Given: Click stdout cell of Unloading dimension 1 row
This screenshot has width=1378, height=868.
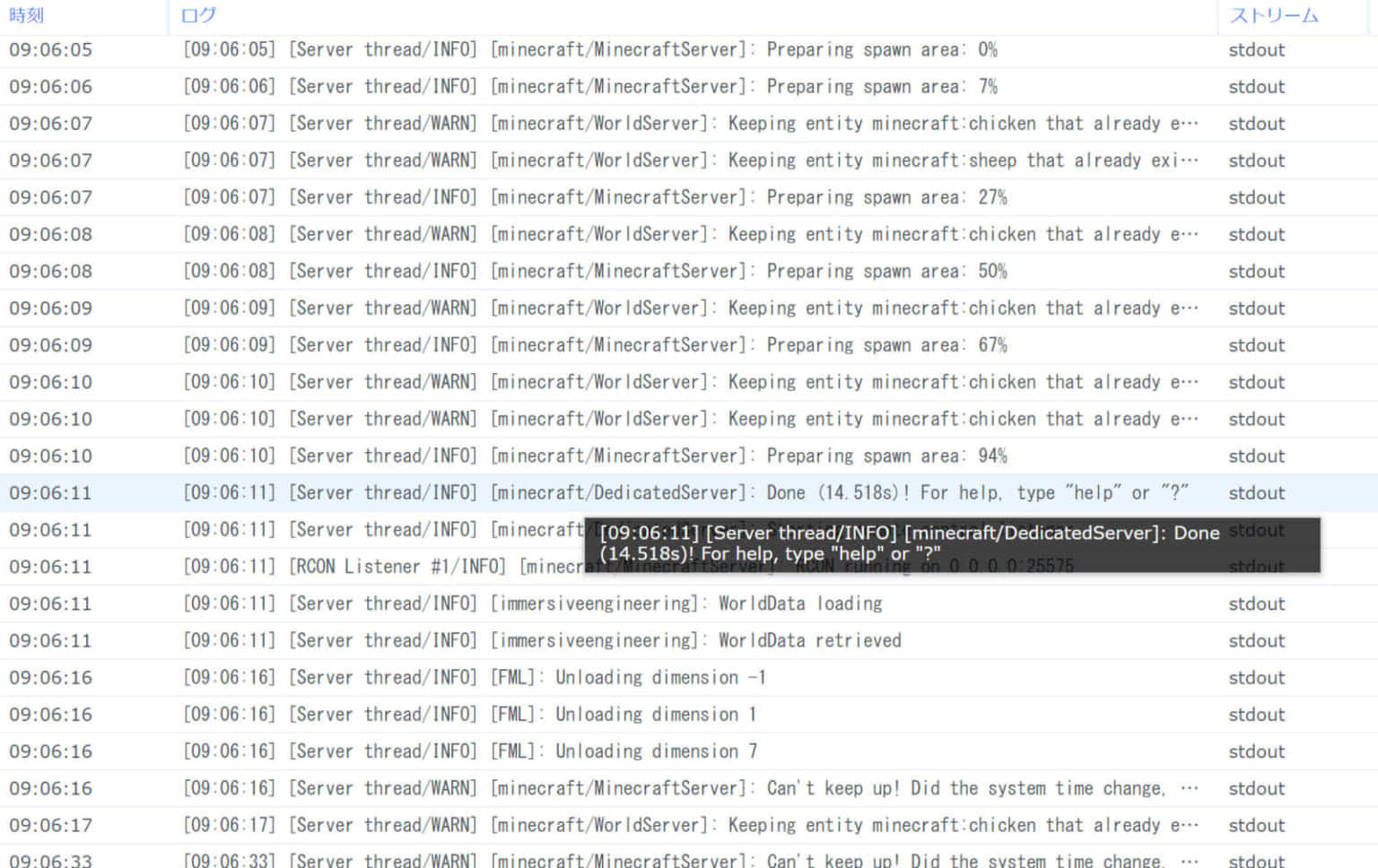Looking at the screenshot, I should (1256, 715).
